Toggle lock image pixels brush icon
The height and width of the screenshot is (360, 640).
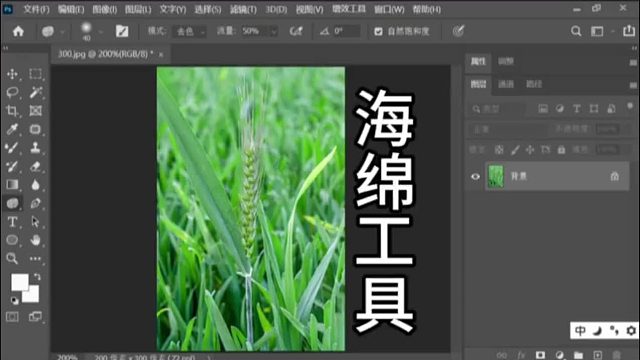tap(515, 150)
